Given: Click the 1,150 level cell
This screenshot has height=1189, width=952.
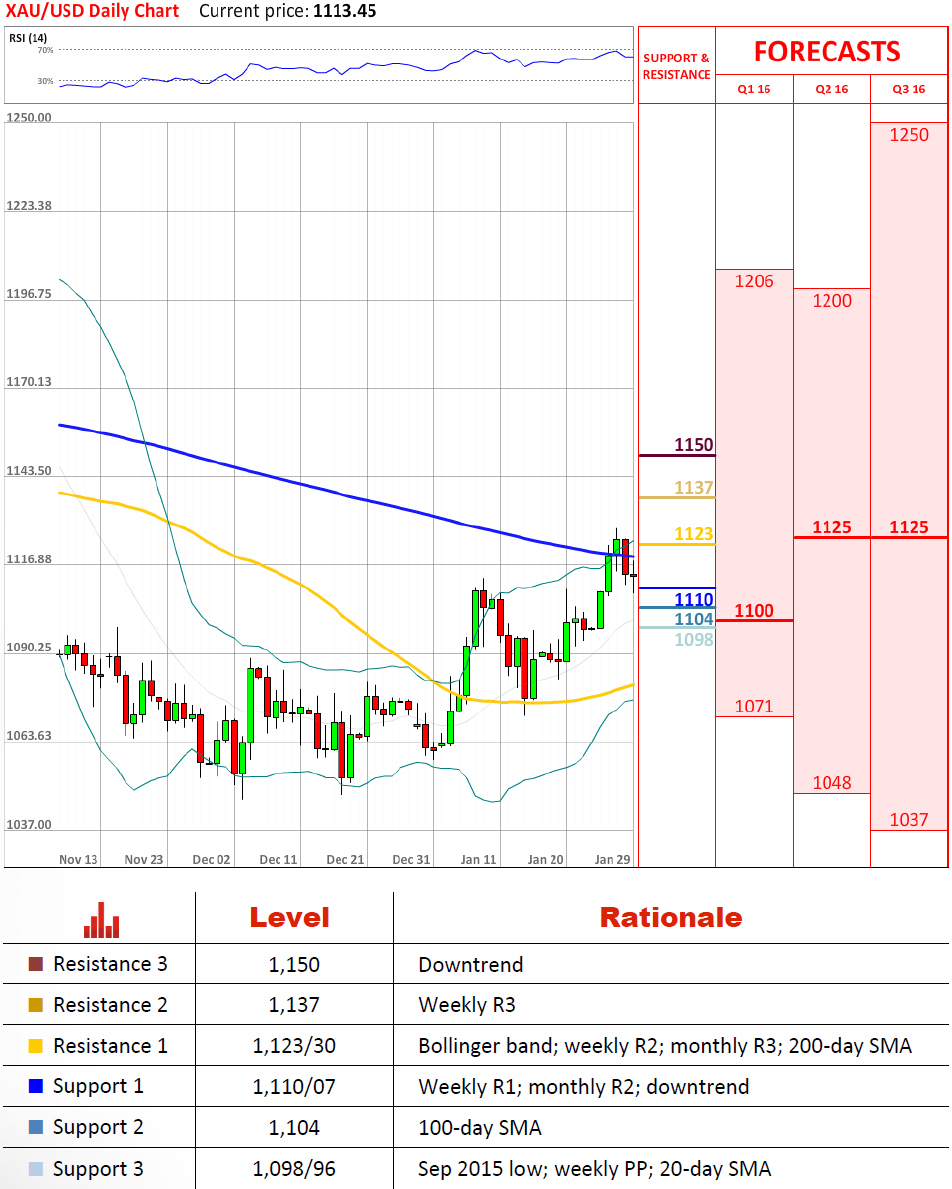Looking at the screenshot, I should [294, 965].
